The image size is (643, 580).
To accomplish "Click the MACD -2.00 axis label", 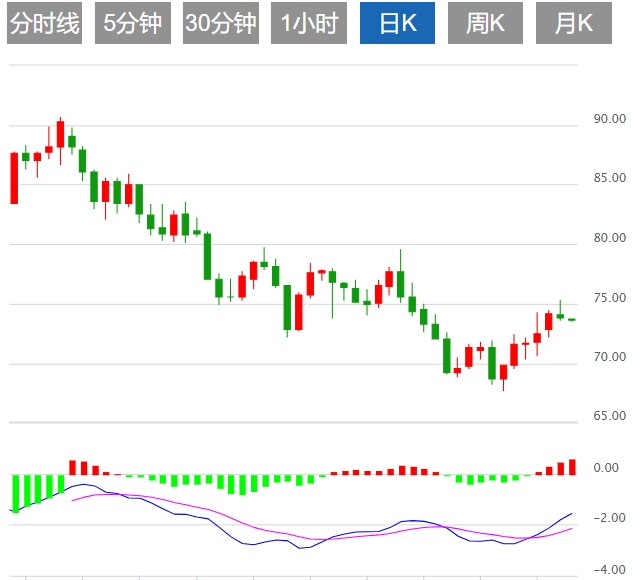I will [x=611, y=518].
